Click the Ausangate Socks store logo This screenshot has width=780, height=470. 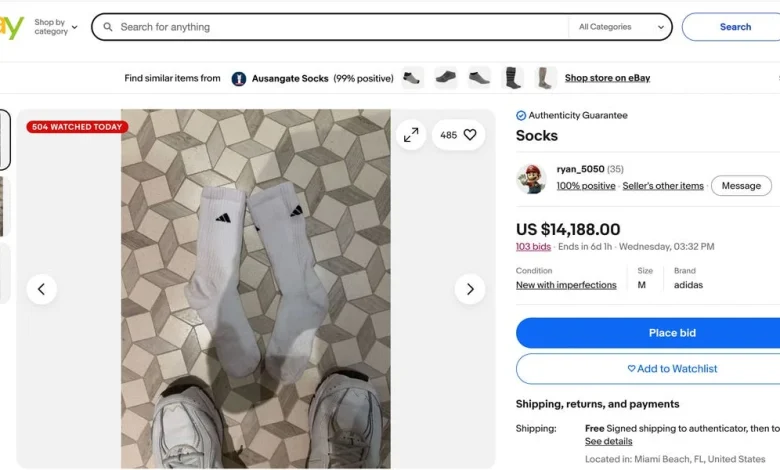pyautogui.click(x=239, y=79)
